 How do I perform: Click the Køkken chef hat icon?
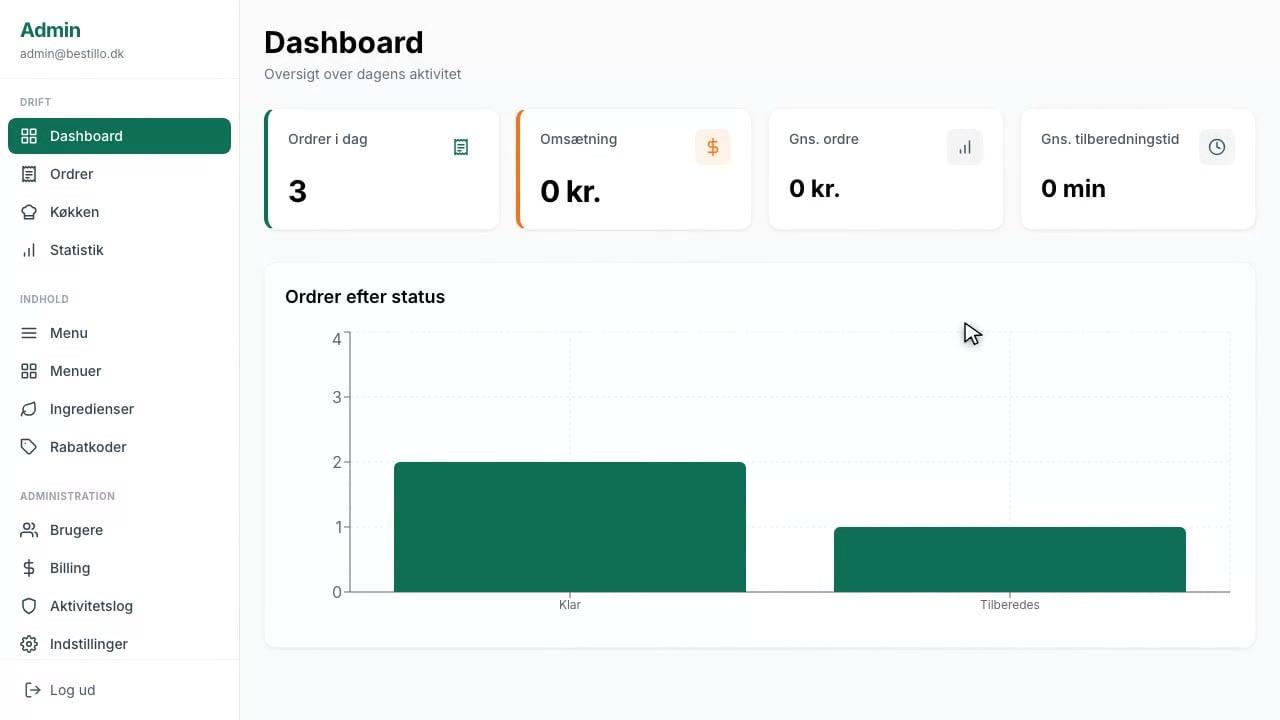pos(29,212)
